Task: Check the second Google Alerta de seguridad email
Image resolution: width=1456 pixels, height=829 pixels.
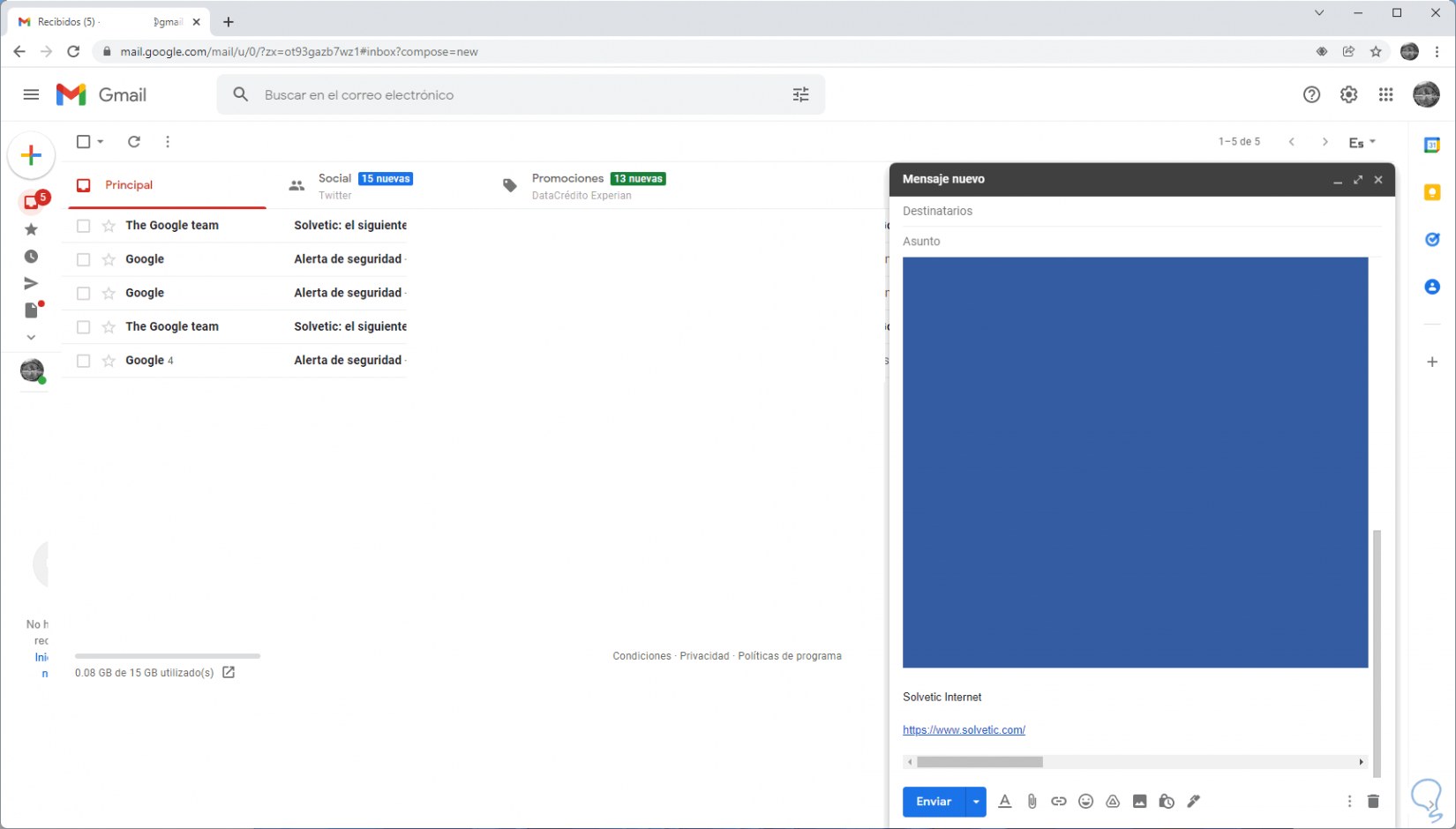Action: click(x=84, y=293)
